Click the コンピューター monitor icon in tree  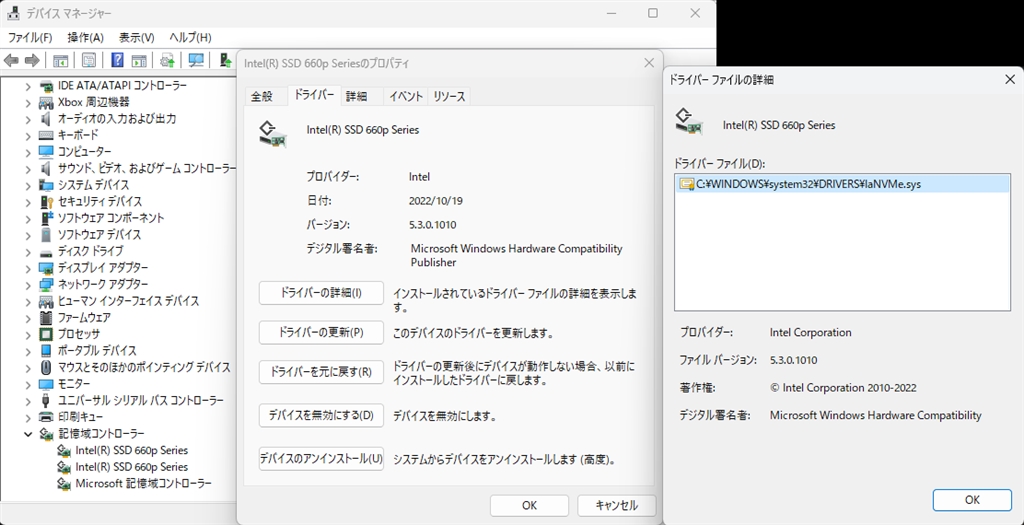pyautogui.click(x=46, y=152)
